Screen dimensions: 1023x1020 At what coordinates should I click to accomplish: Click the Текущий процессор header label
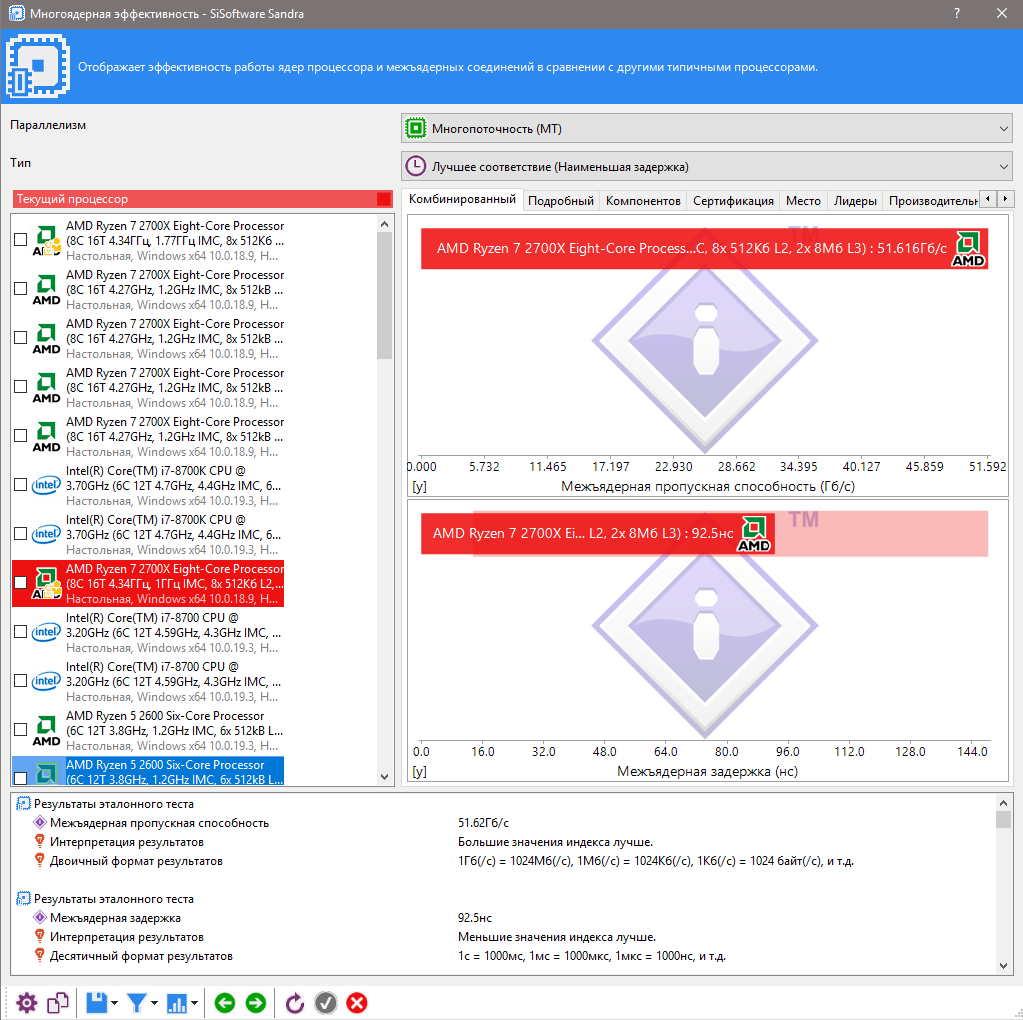72,199
